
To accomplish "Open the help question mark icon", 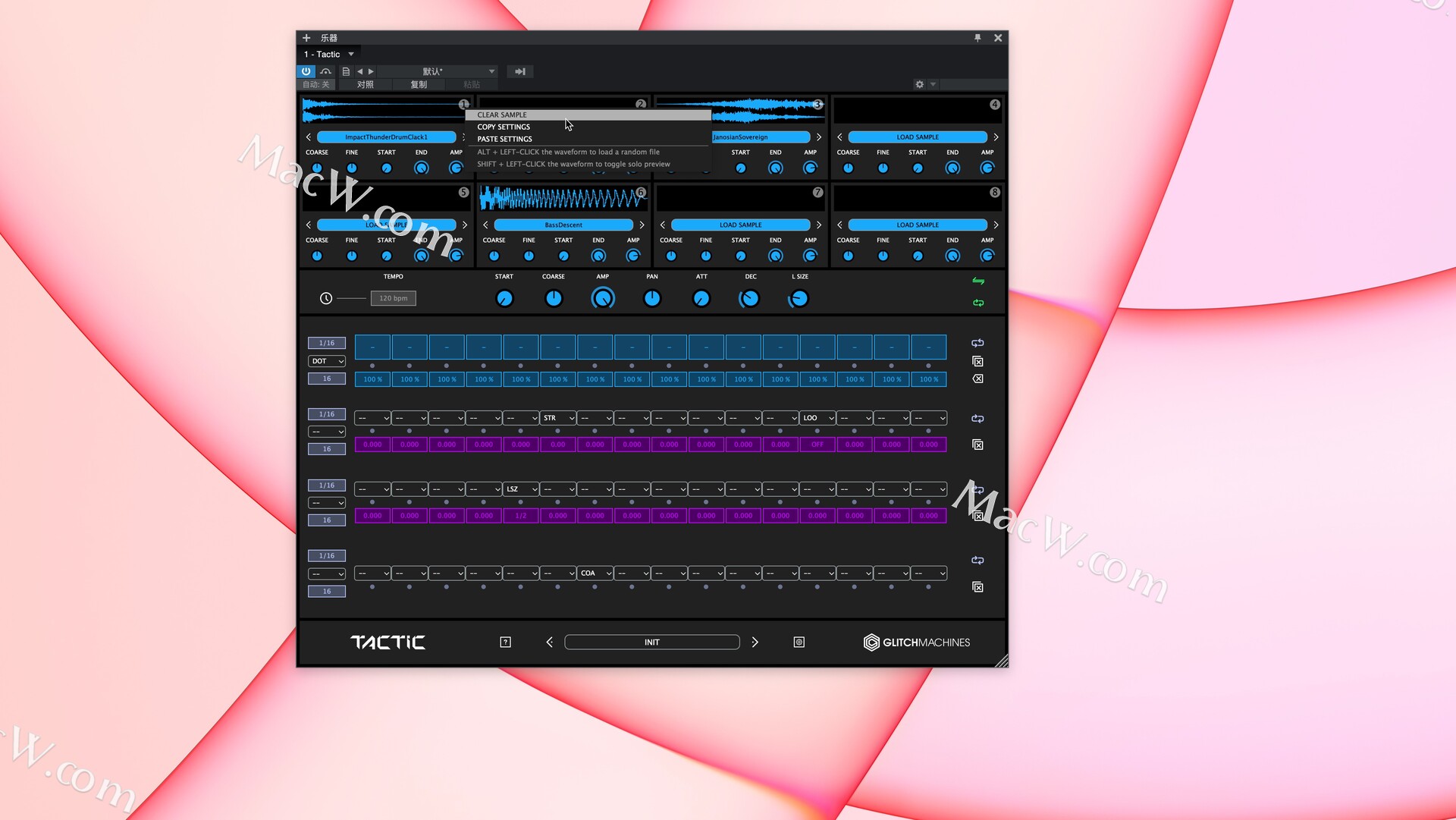I will [x=506, y=642].
